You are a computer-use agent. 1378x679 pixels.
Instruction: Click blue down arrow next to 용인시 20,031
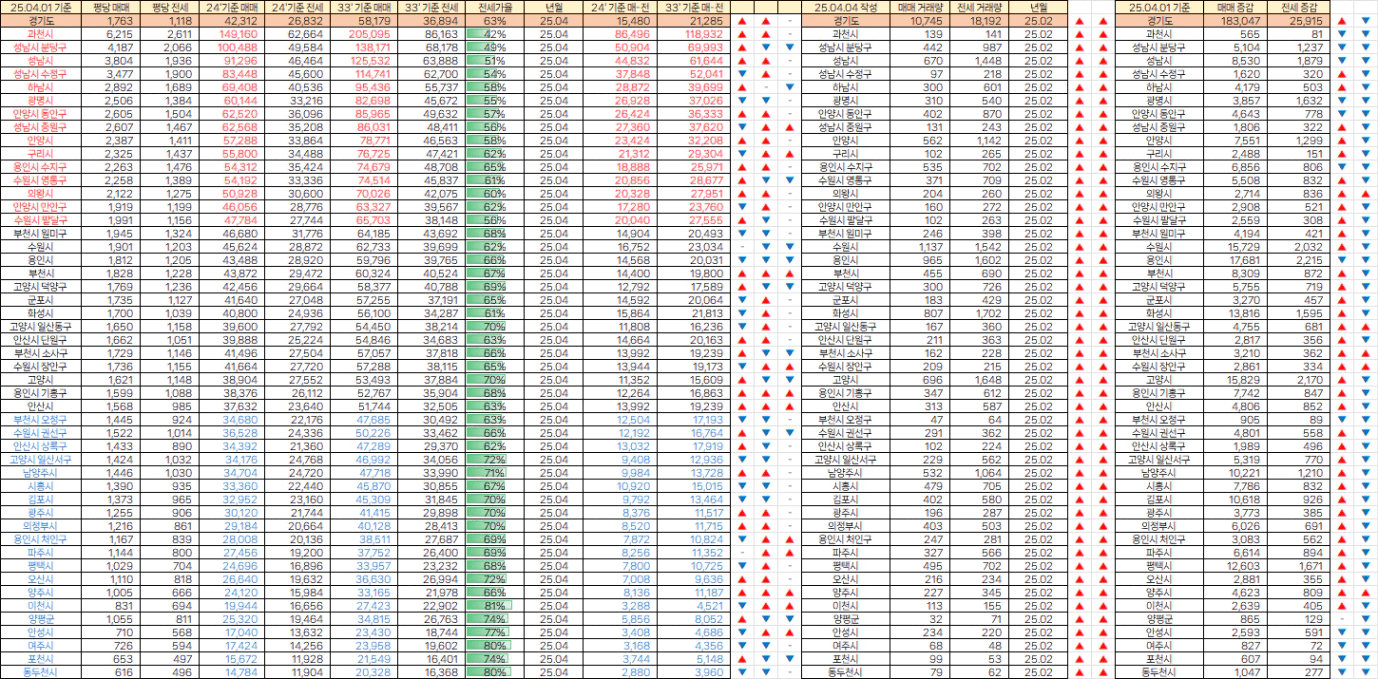click(x=742, y=260)
